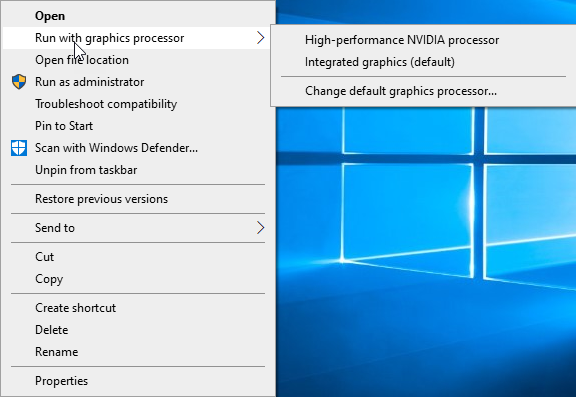Viewport: 576px width, 397px height.
Task: Select Copy from the context menu
Action: click(x=138, y=279)
